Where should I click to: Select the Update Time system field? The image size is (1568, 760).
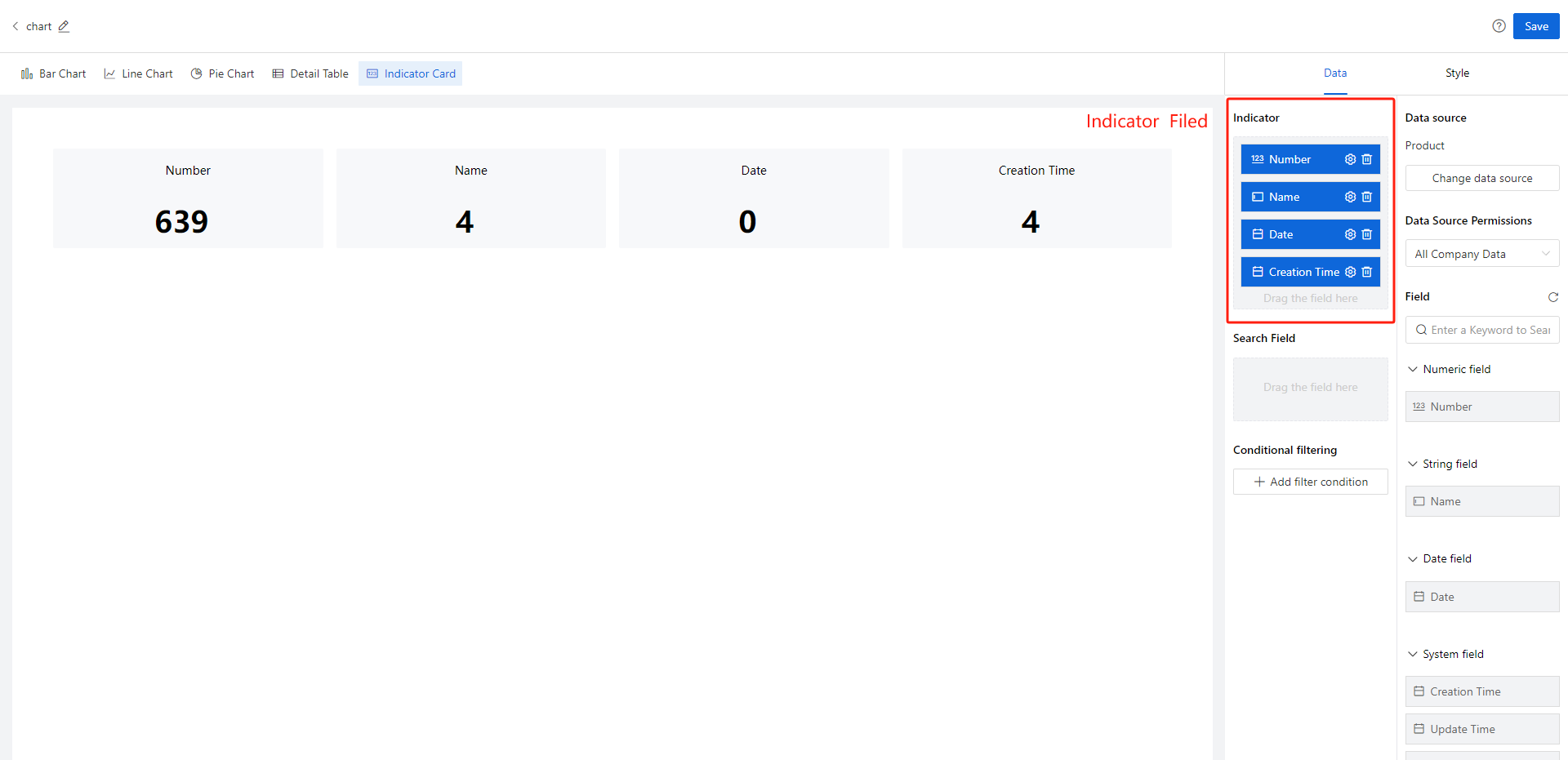pos(1482,729)
